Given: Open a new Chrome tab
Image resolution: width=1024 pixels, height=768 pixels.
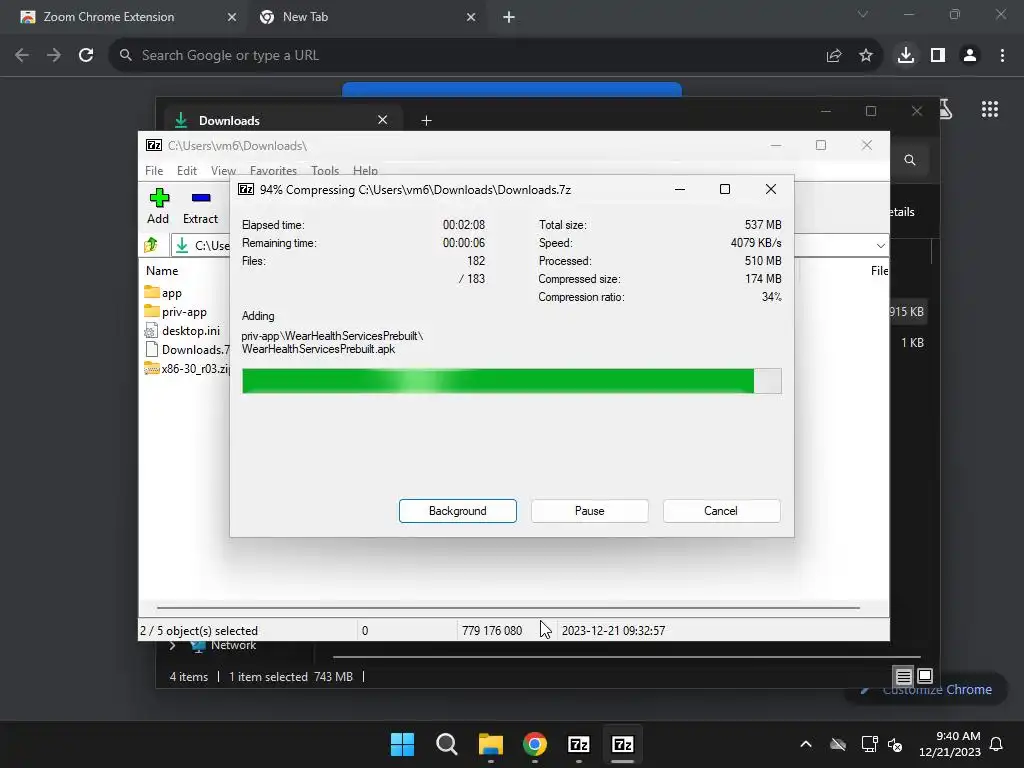Looking at the screenshot, I should [x=509, y=17].
